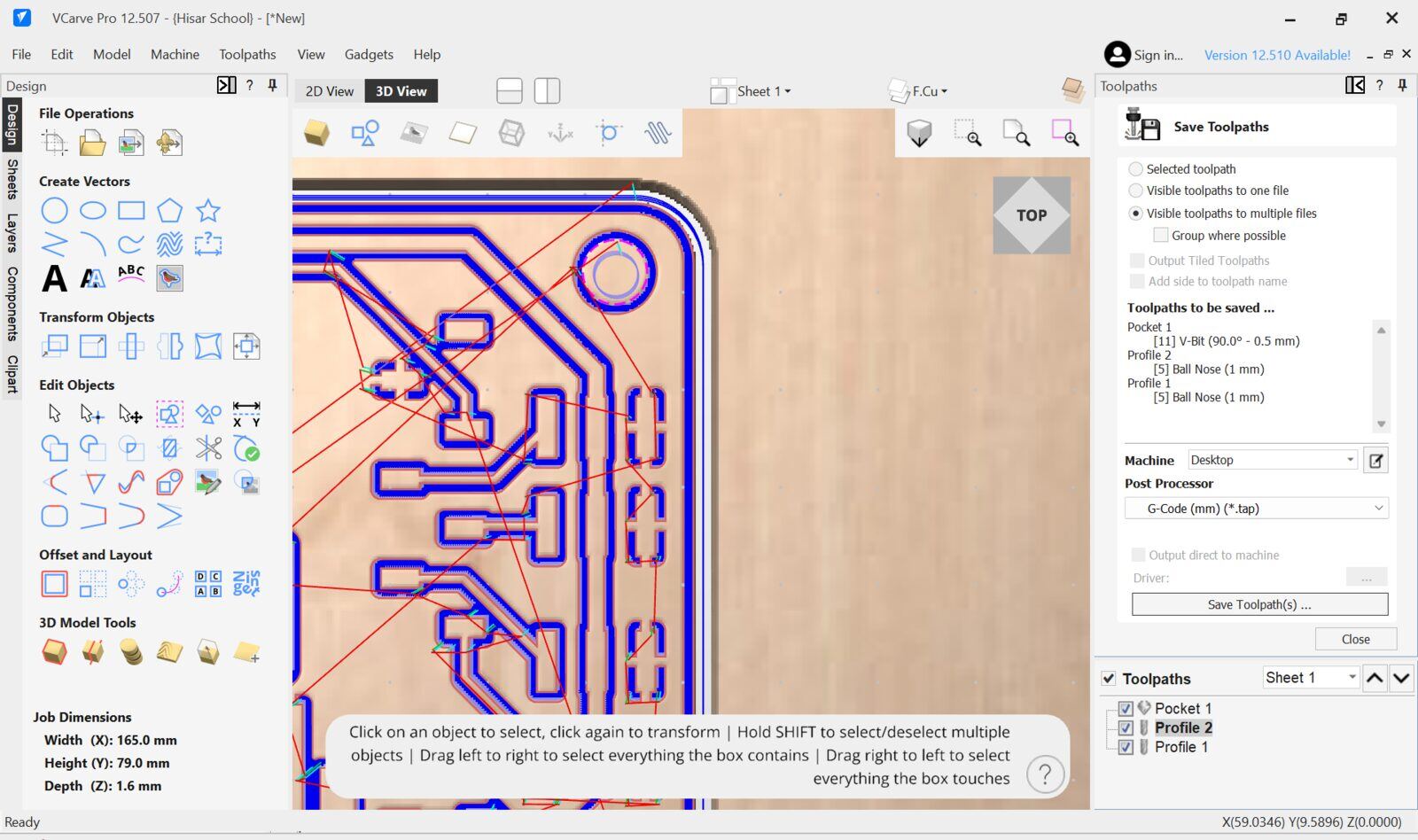The image size is (1418, 840).
Task: Click the edit machine configuration button
Action: 1375,460
